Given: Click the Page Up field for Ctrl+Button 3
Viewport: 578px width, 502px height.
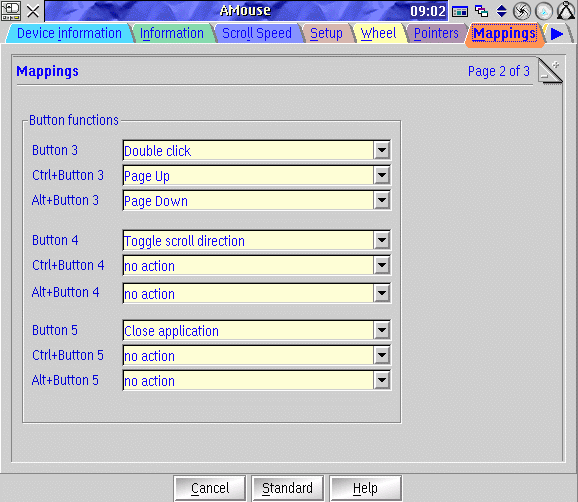Looking at the screenshot, I should pyautogui.click(x=248, y=175).
